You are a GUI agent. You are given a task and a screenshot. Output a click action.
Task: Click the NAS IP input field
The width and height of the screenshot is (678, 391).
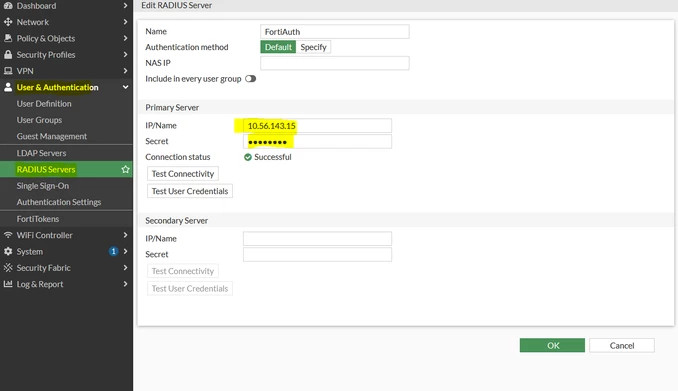pyautogui.click(x=335, y=63)
